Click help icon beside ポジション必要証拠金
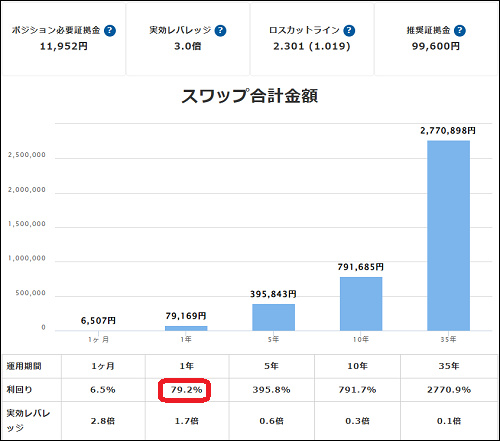500x441 pixels. (x=110, y=31)
